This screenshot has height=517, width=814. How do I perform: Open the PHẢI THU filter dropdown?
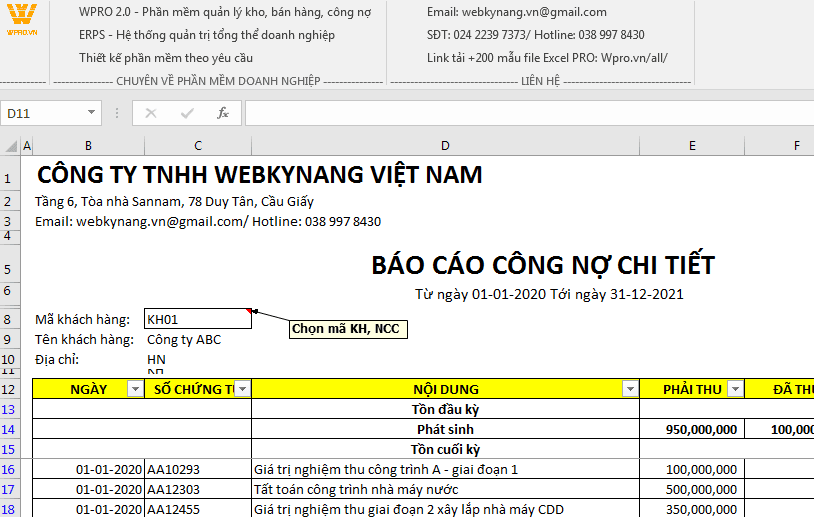click(x=735, y=389)
